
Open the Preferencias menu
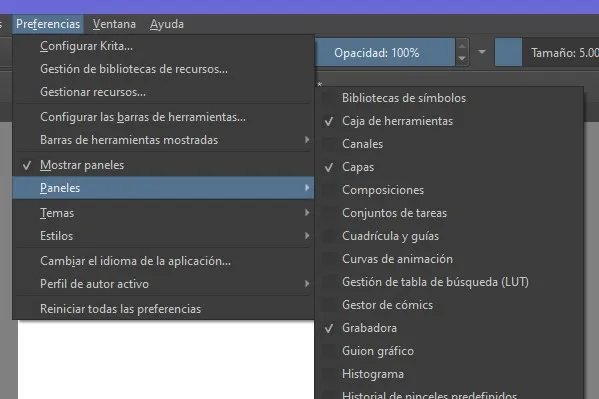click(x=48, y=24)
